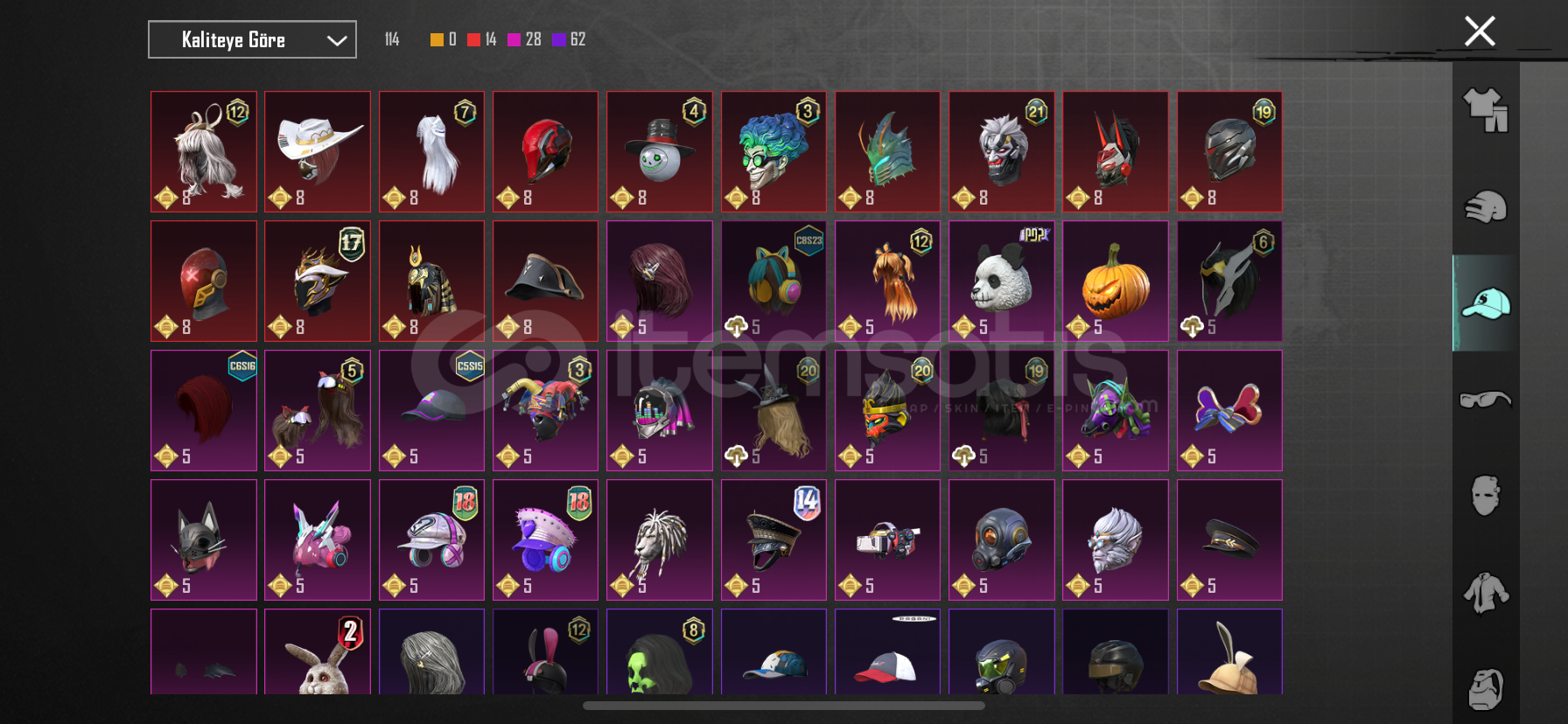Viewport: 1568px width, 724px height.
Task: Close the inventory with the X icon
Action: [1480, 31]
